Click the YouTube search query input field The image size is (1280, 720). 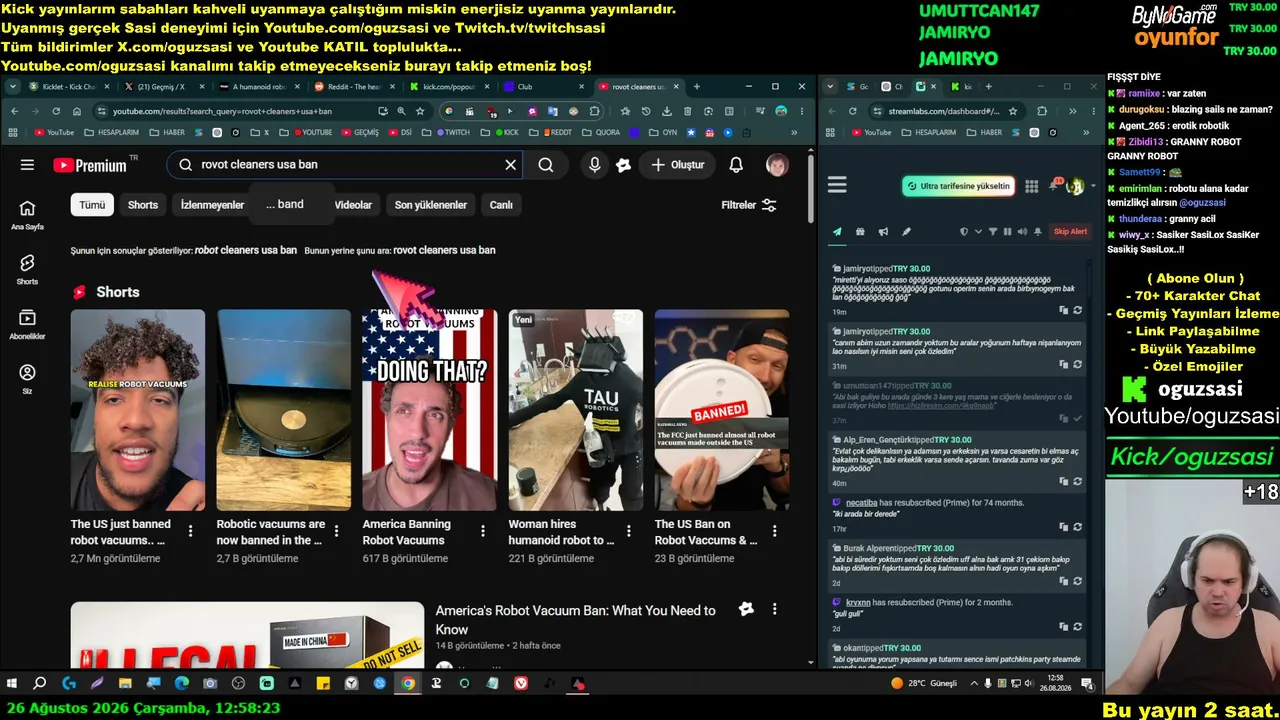pos(345,165)
